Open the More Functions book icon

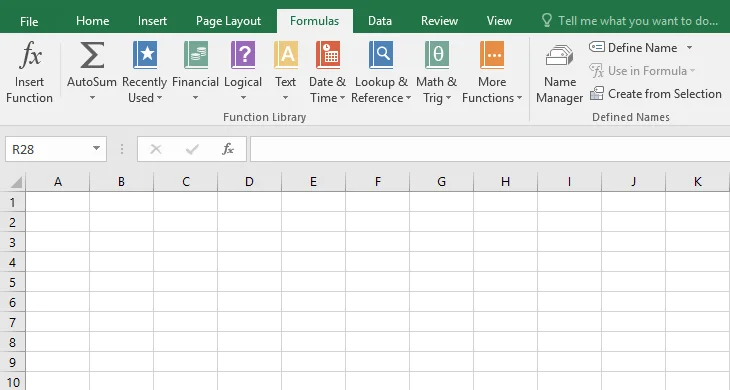pyautogui.click(x=492, y=55)
